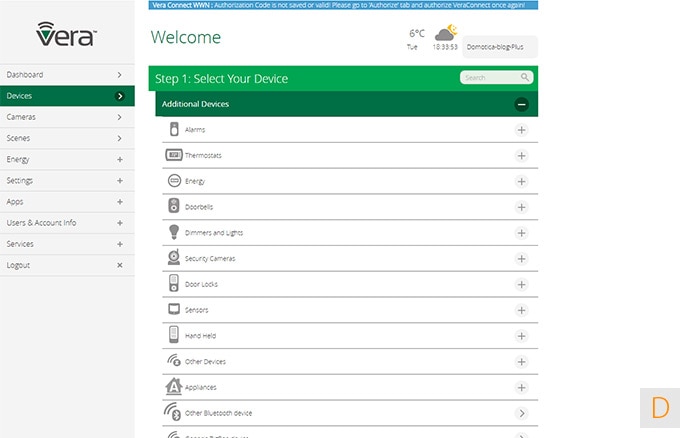Expand Users & Account Info menu

67,222
